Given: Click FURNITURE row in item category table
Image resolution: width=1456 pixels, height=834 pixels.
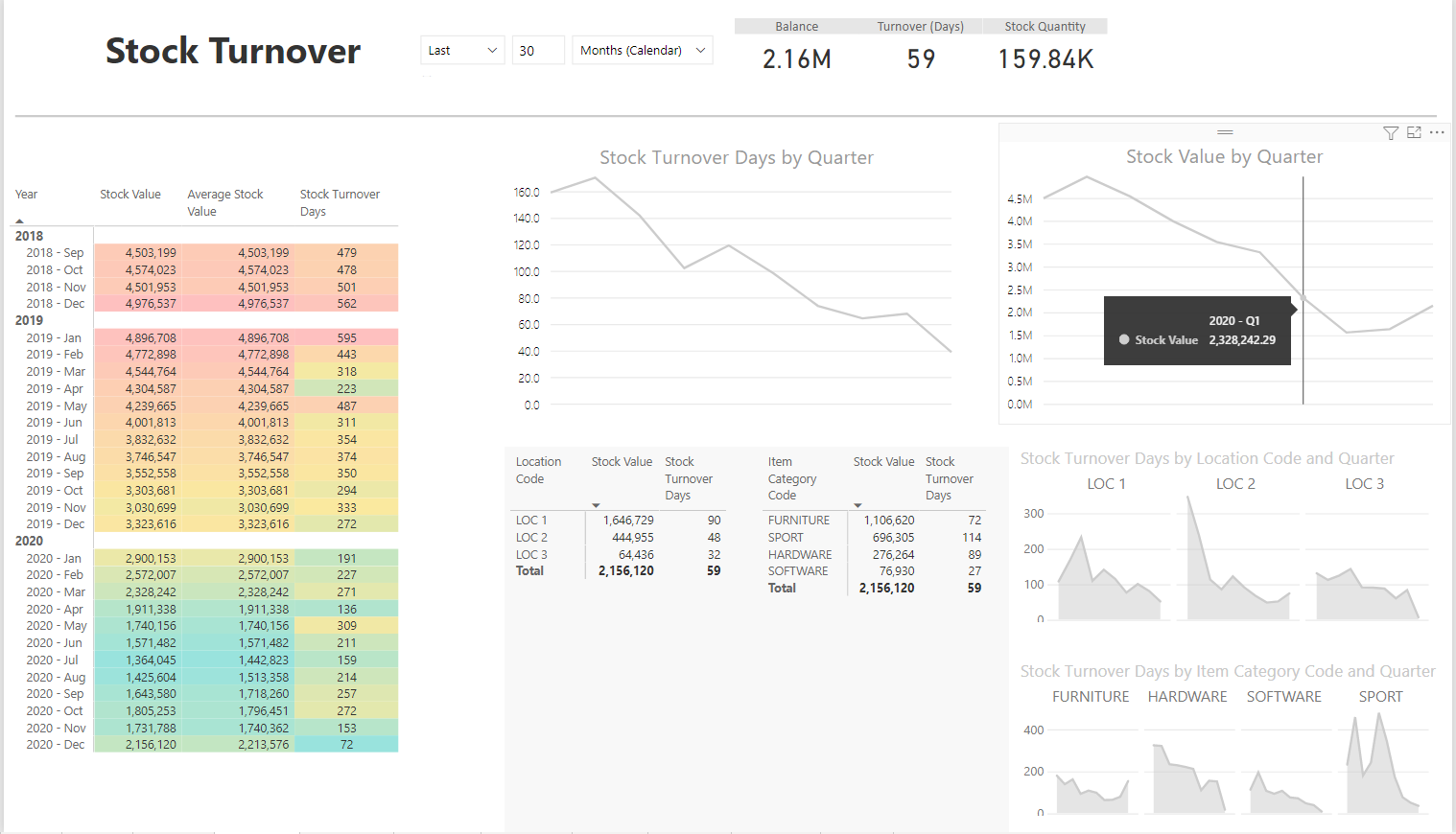Looking at the screenshot, I should (x=876, y=521).
